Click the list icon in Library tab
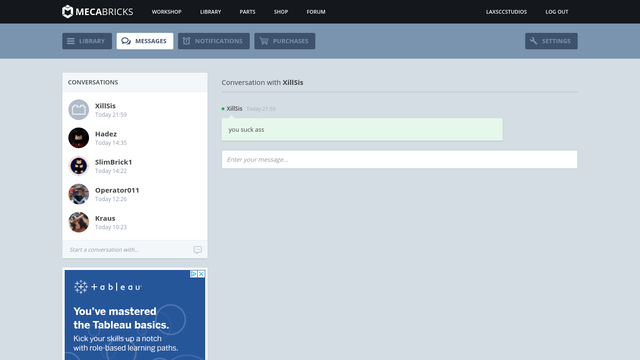Viewport: 640px width, 360px height. point(71,41)
